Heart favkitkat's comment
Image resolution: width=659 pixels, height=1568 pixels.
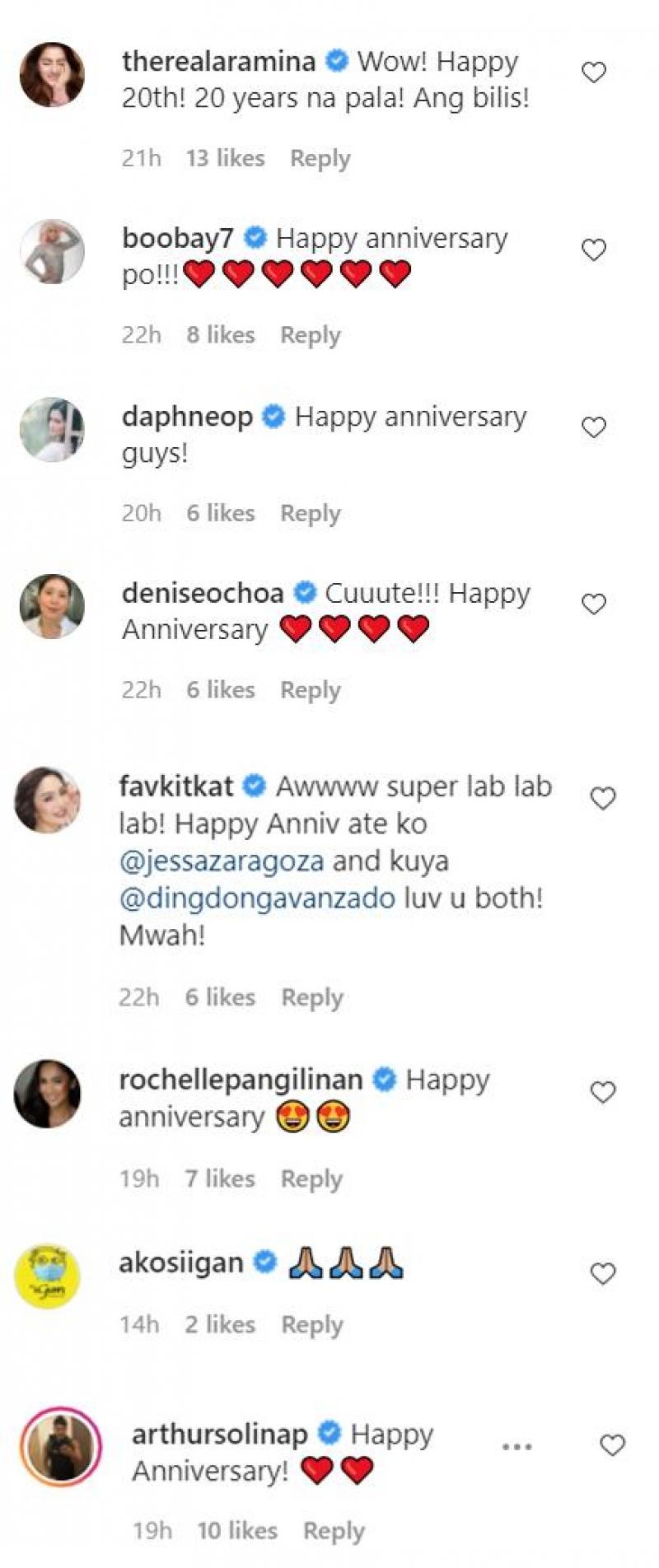(x=603, y=798)
